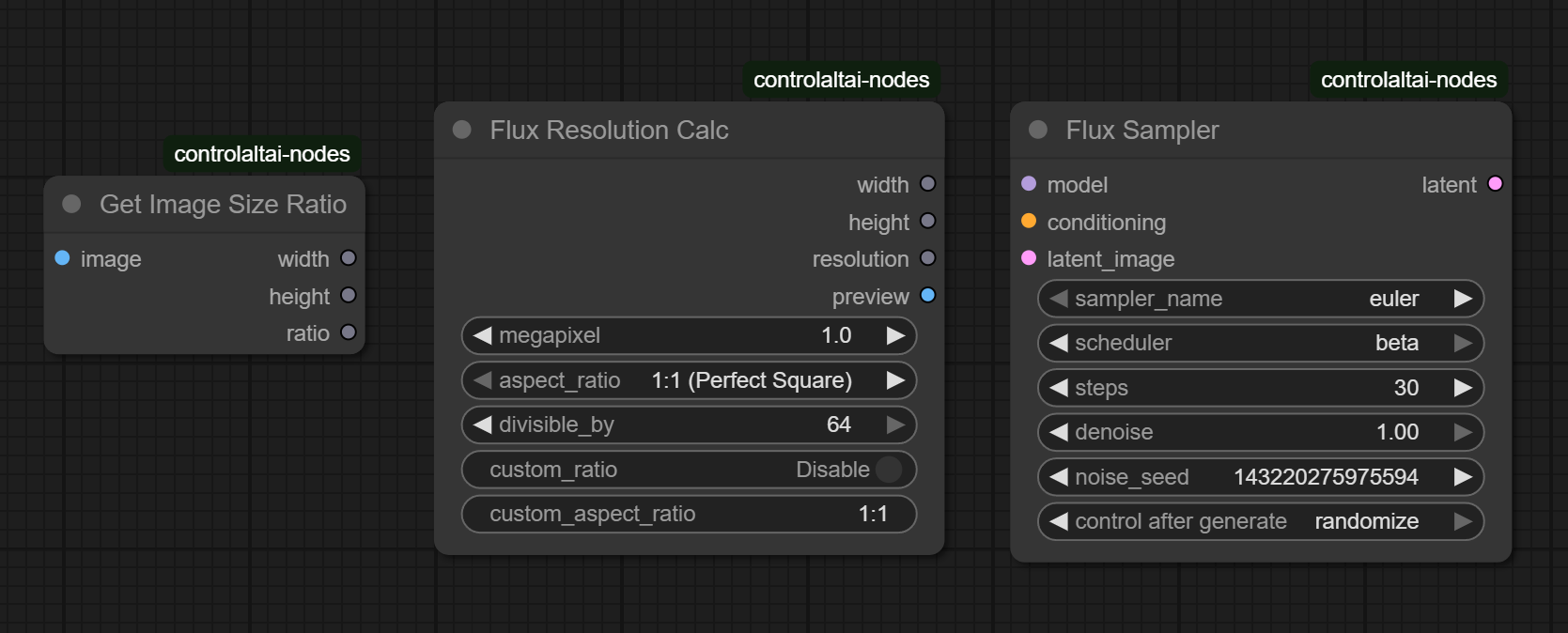Viewport: 1568px width, 633px height.
Task: Click controlaltai-nodes badge above Get Image Size Ratio
Action: pyautogui.click(x=262, y=154)
